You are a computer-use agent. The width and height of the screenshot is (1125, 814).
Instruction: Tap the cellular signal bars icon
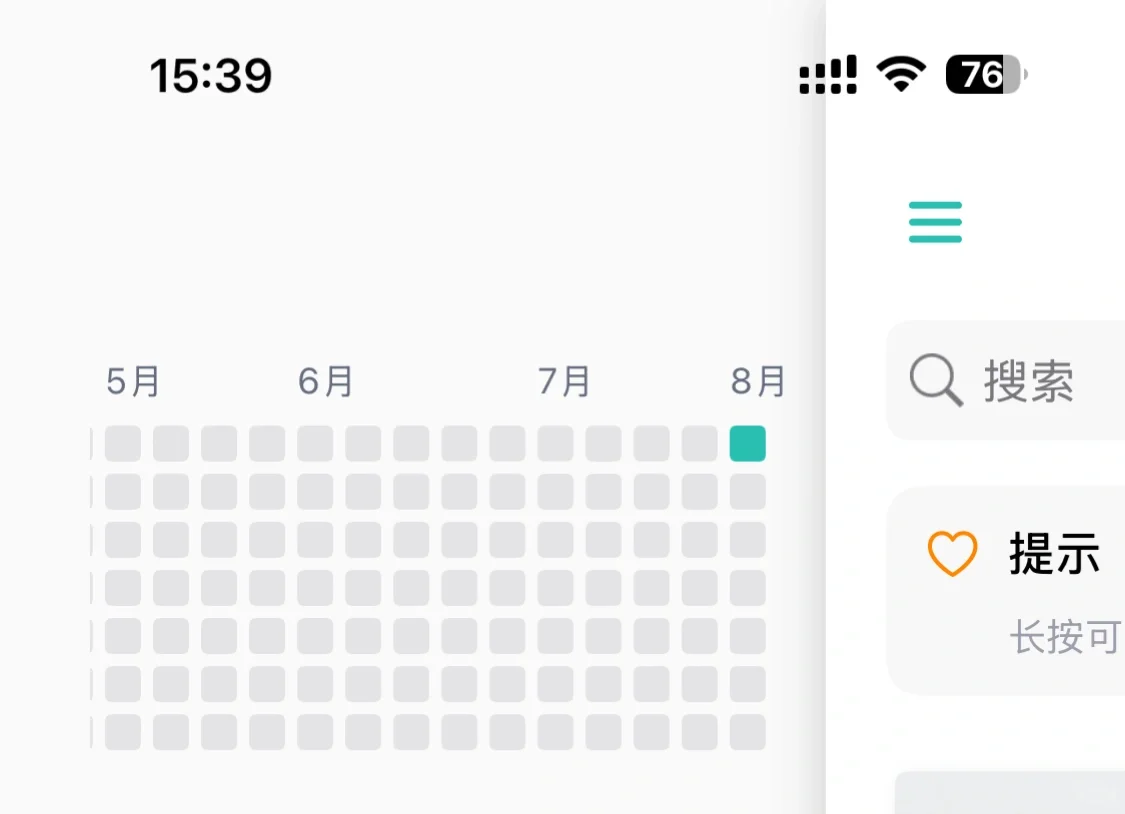pyautogui.click(x=828, y=75)
